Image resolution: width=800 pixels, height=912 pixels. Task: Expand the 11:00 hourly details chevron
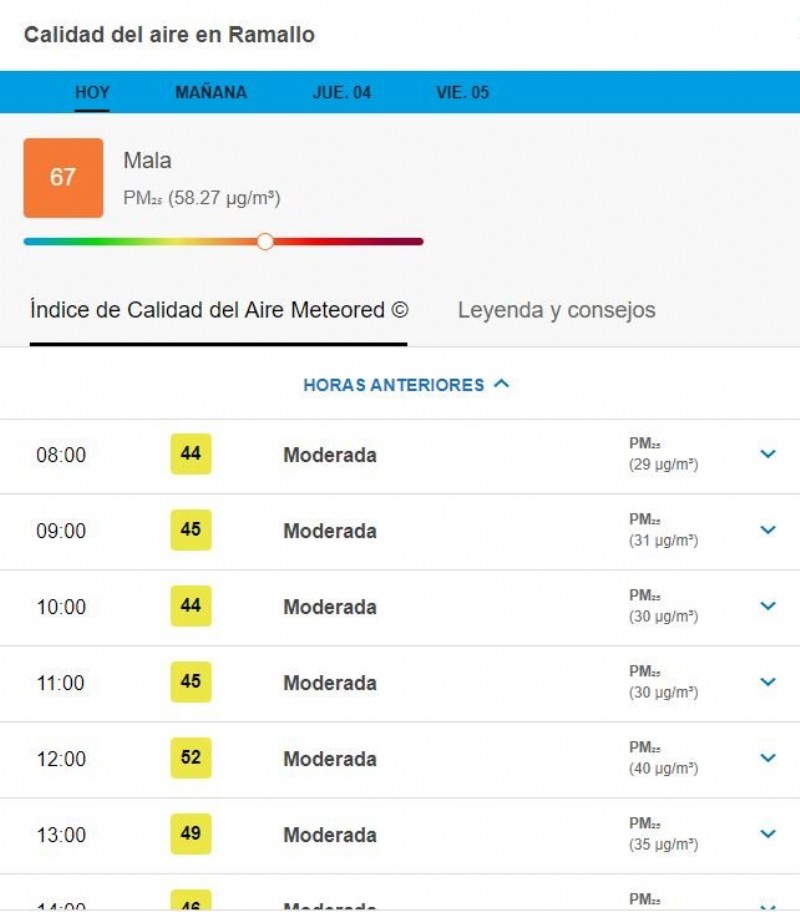[x=768, y=682]
